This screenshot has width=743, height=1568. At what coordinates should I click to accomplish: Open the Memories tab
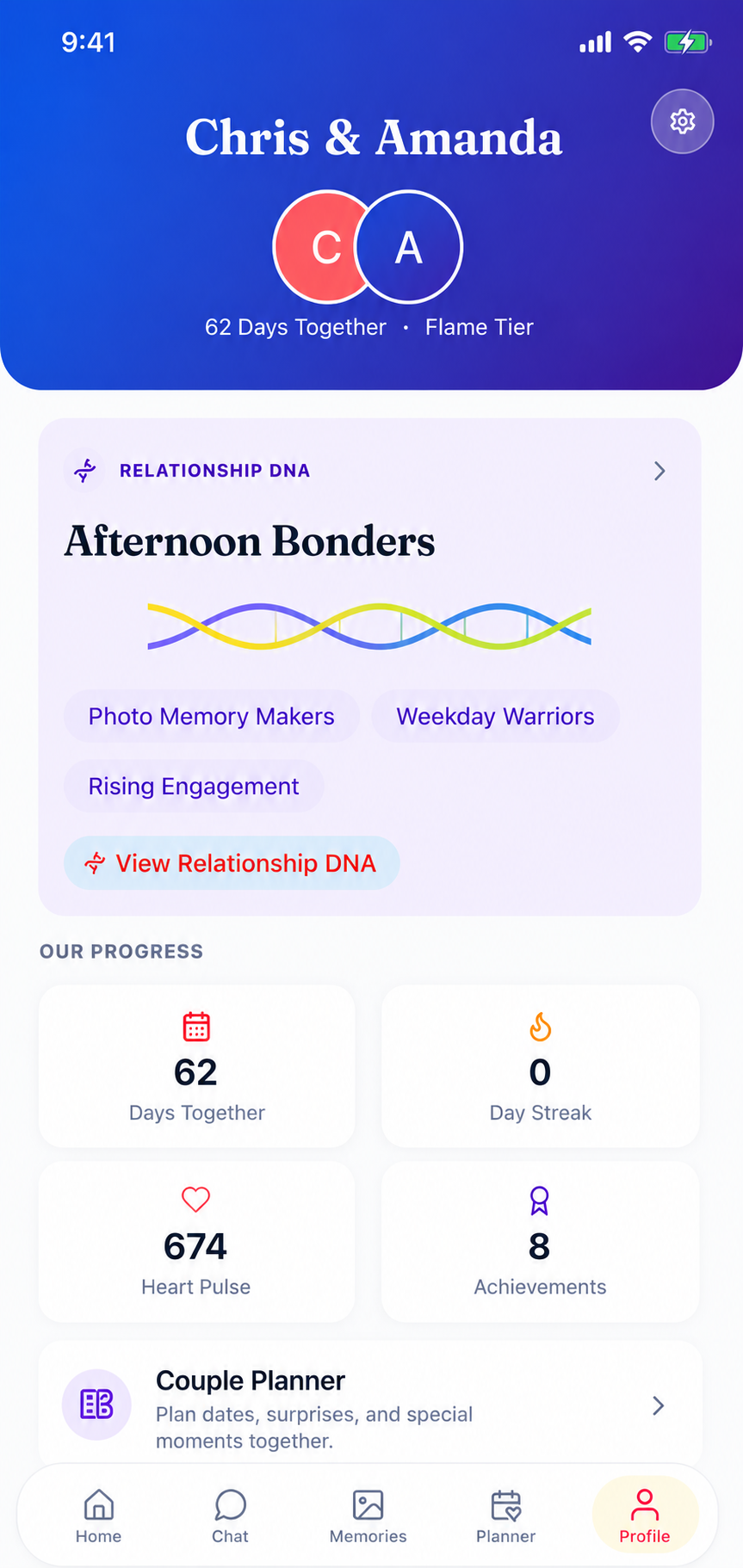pos(368,1516)
